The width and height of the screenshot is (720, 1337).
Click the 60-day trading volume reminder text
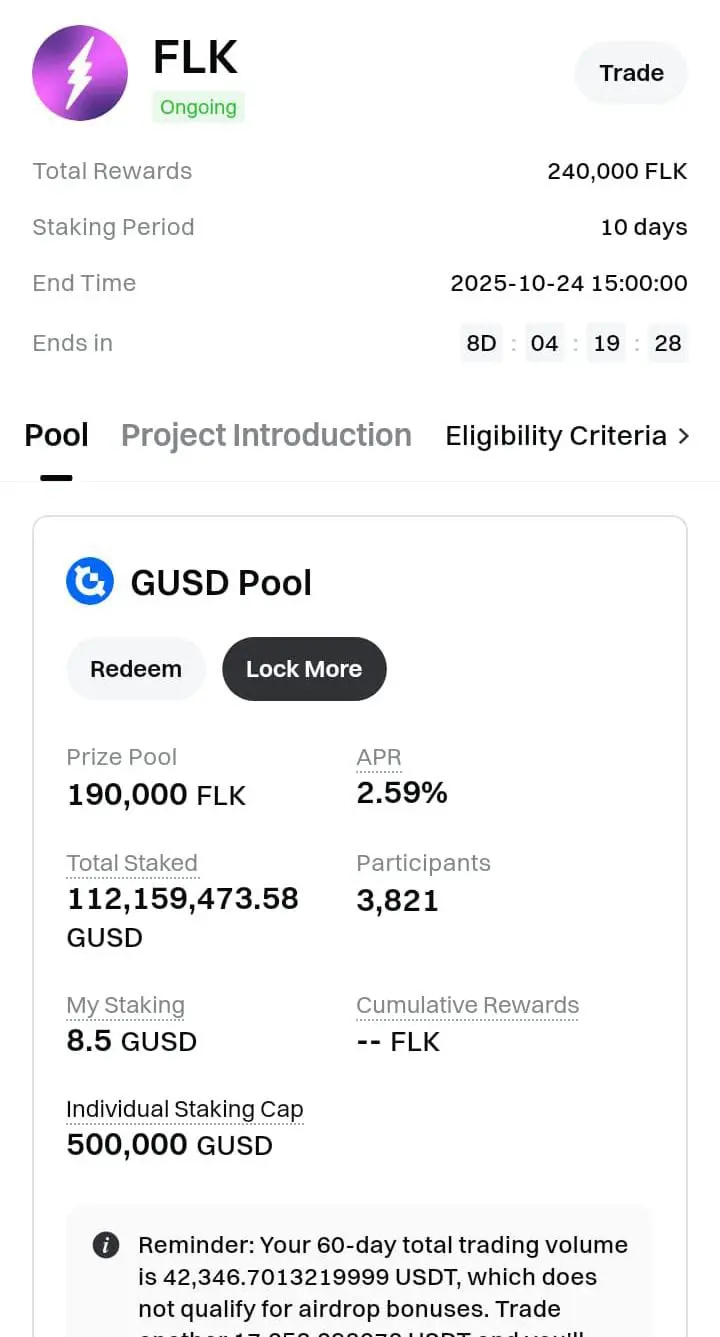(383, 1277)
